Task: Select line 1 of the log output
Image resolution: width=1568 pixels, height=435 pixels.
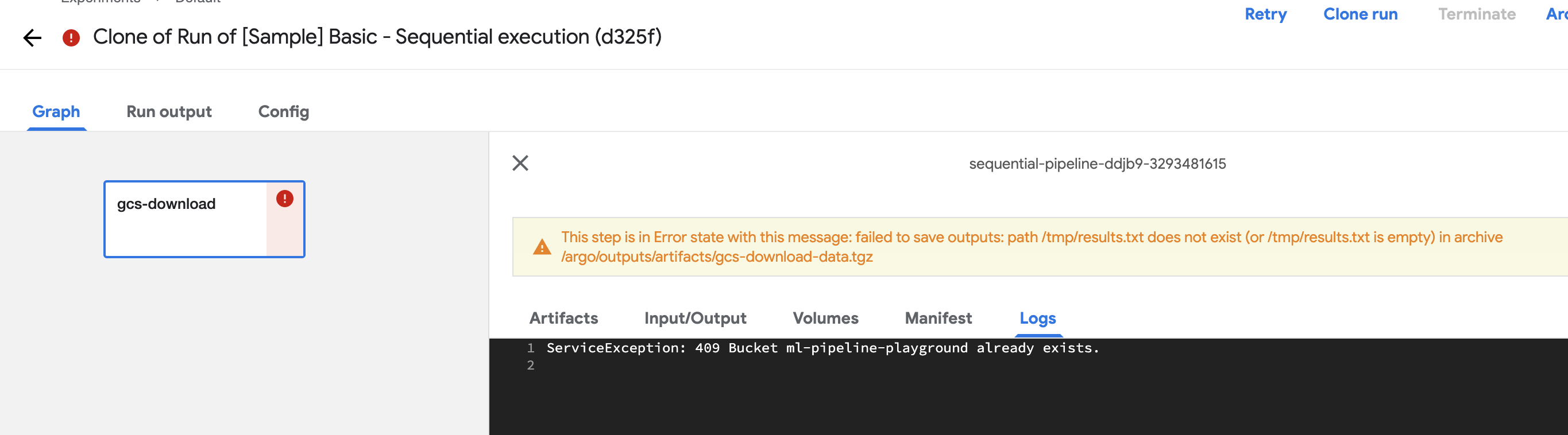Action: click(x=822, y=347)
